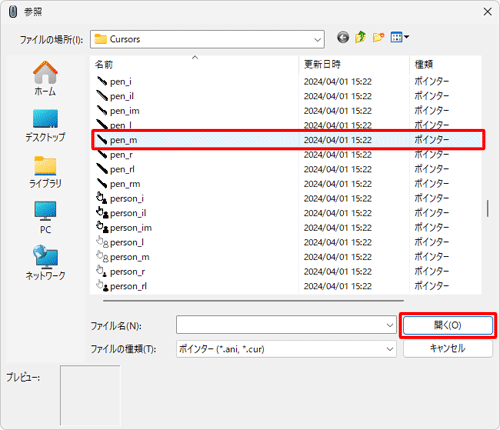The image size is (500, 430).
Task: Select the person_im cursor file icon
Action: click(x=102, y=227)
